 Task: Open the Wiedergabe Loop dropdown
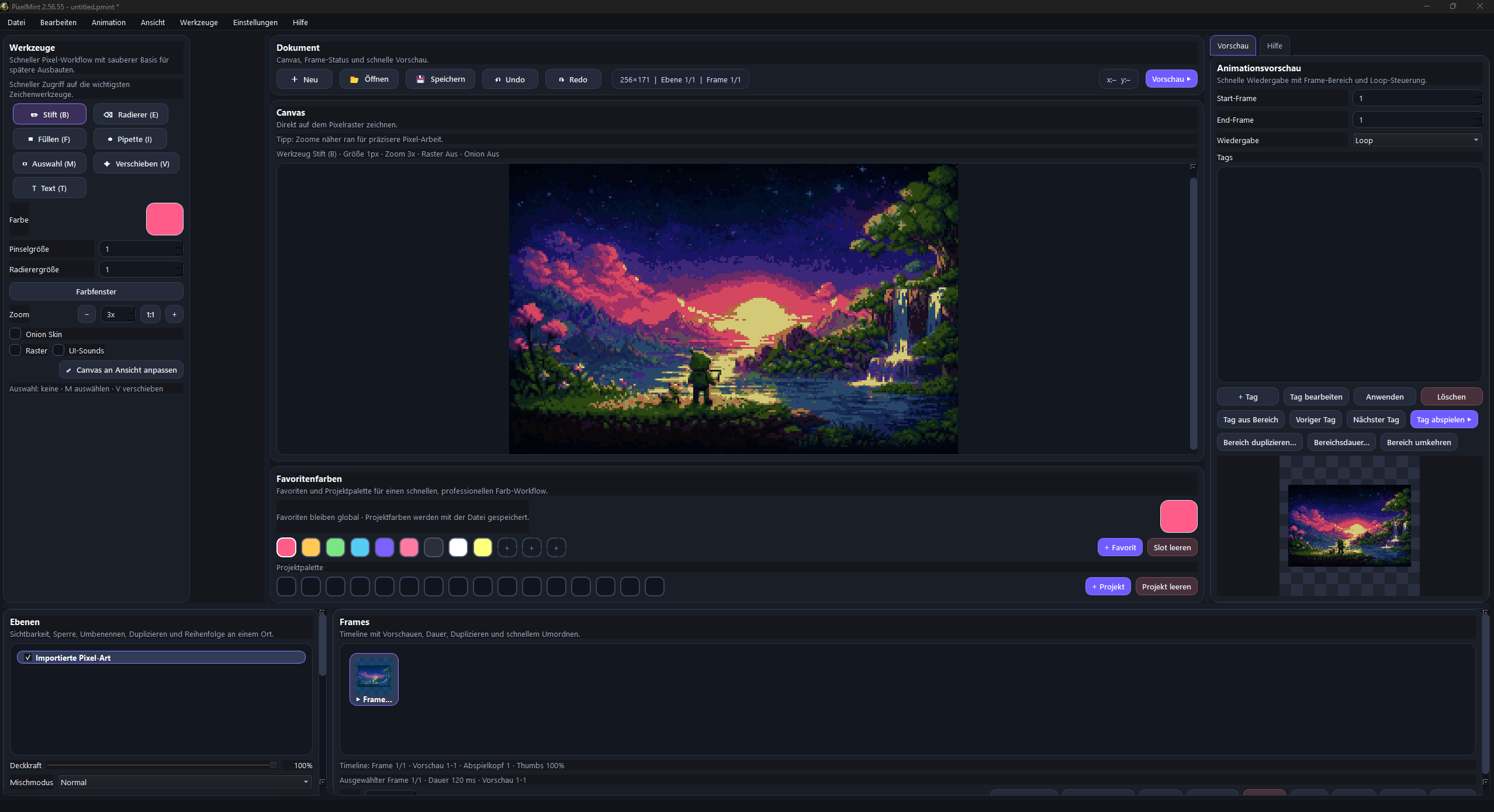pos(1417,140)
